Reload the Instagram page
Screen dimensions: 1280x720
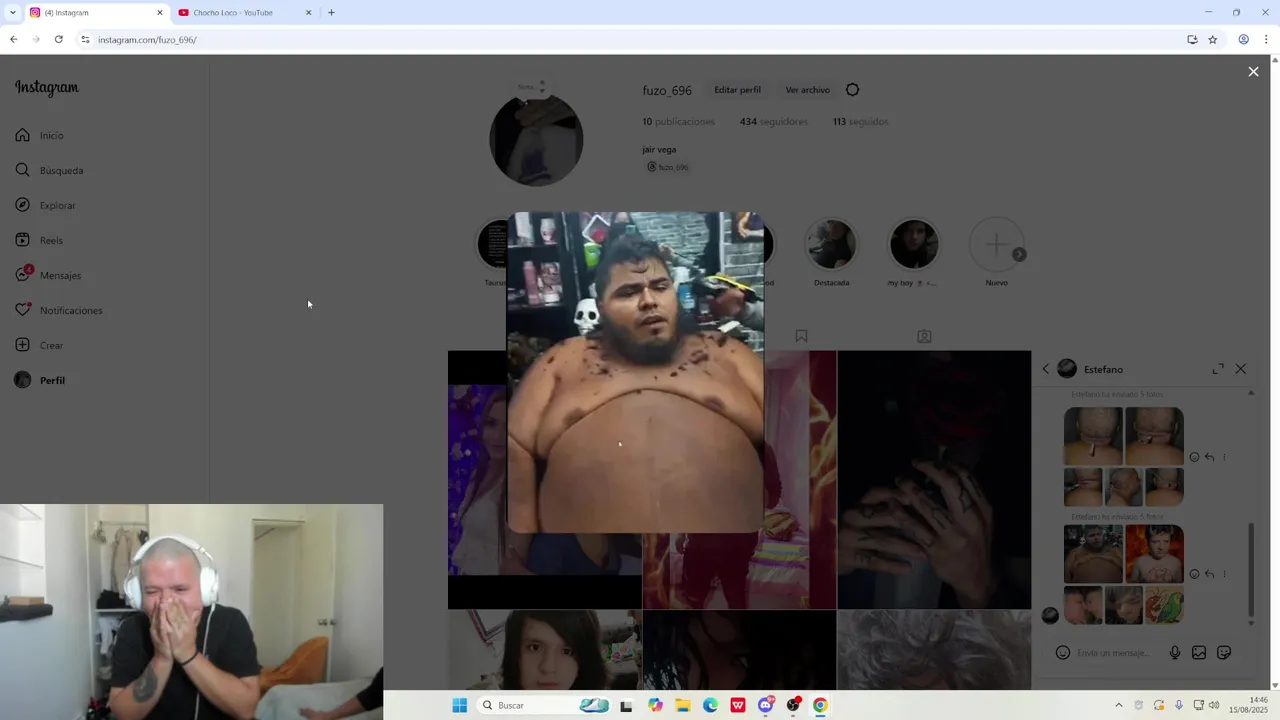(x=58, y=40)
